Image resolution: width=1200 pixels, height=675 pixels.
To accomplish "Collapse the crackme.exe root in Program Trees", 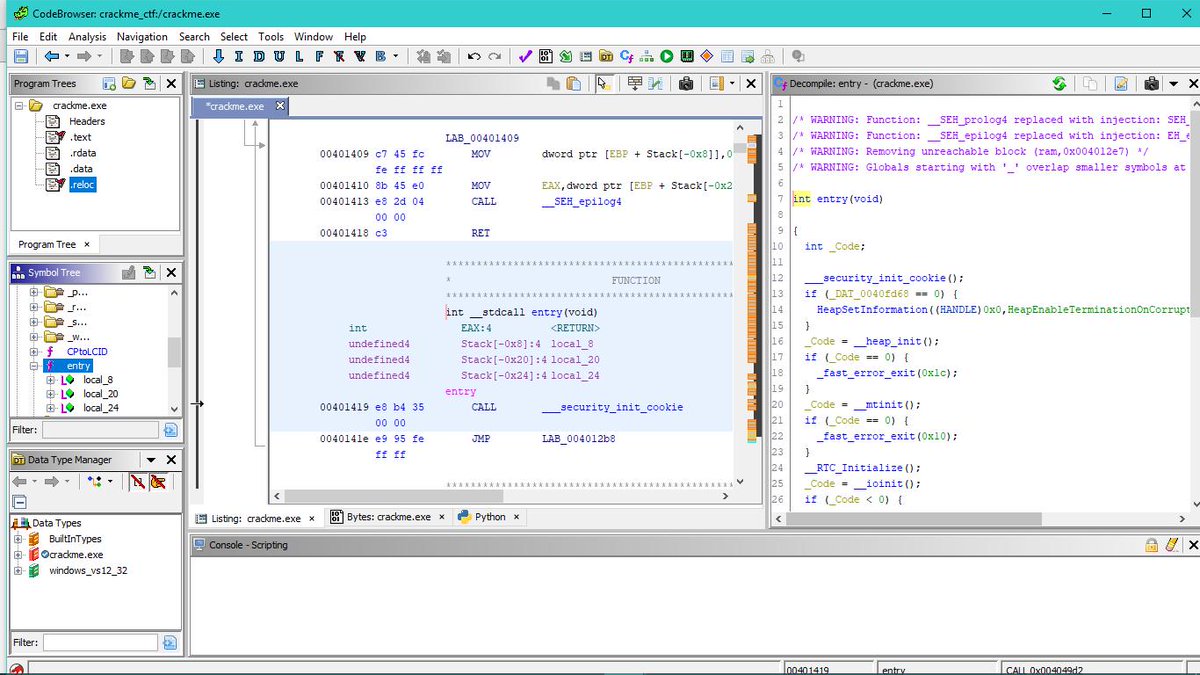I will click(19, 105).
